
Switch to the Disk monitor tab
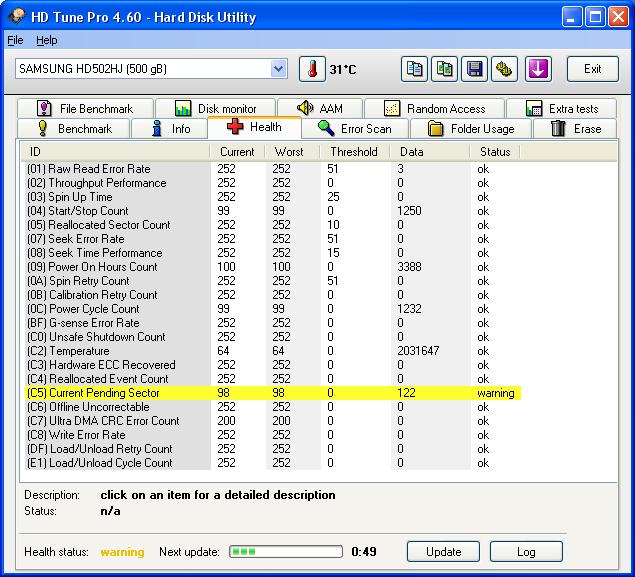[x=215, y=109]
